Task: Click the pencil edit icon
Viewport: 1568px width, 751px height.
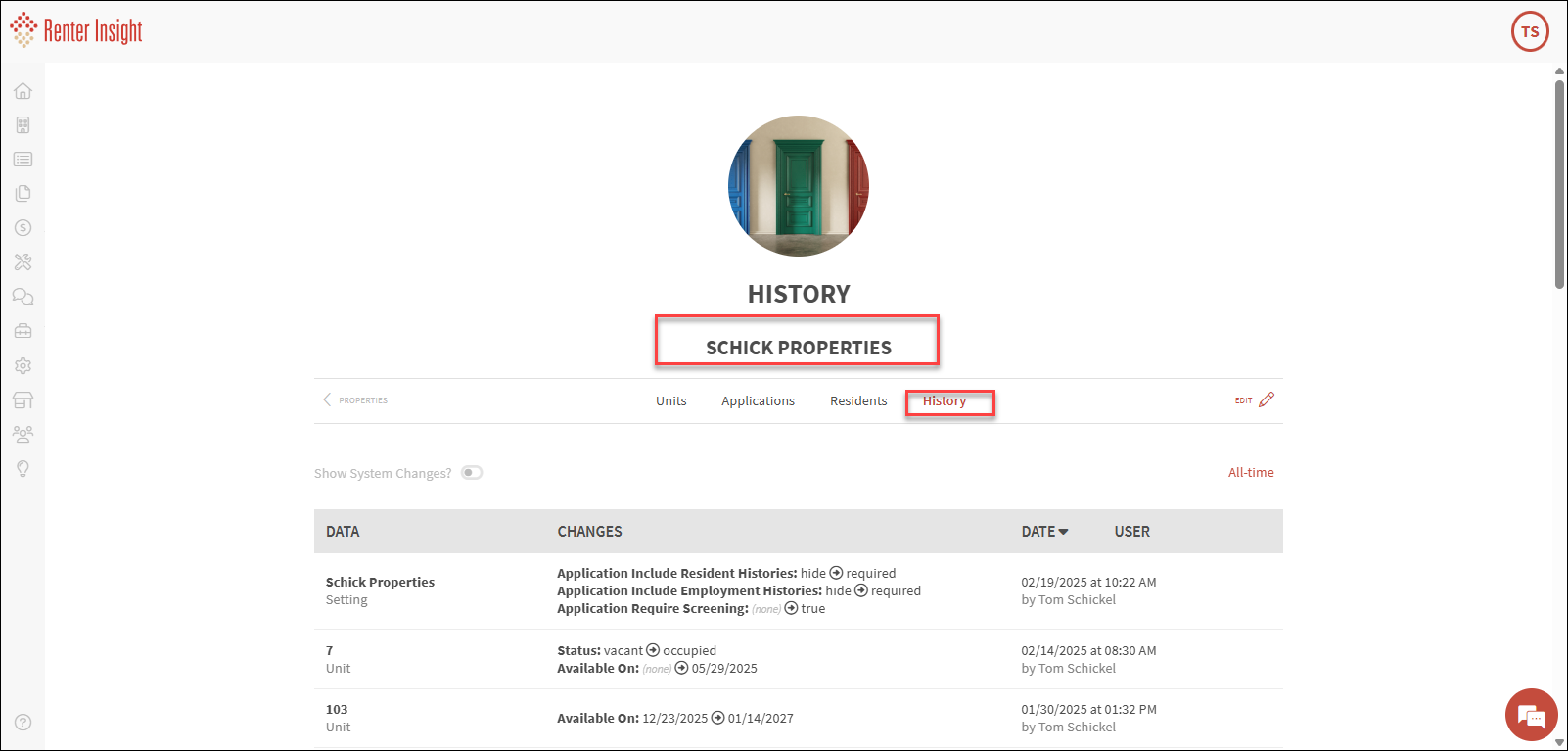Action: (1267, 399)
